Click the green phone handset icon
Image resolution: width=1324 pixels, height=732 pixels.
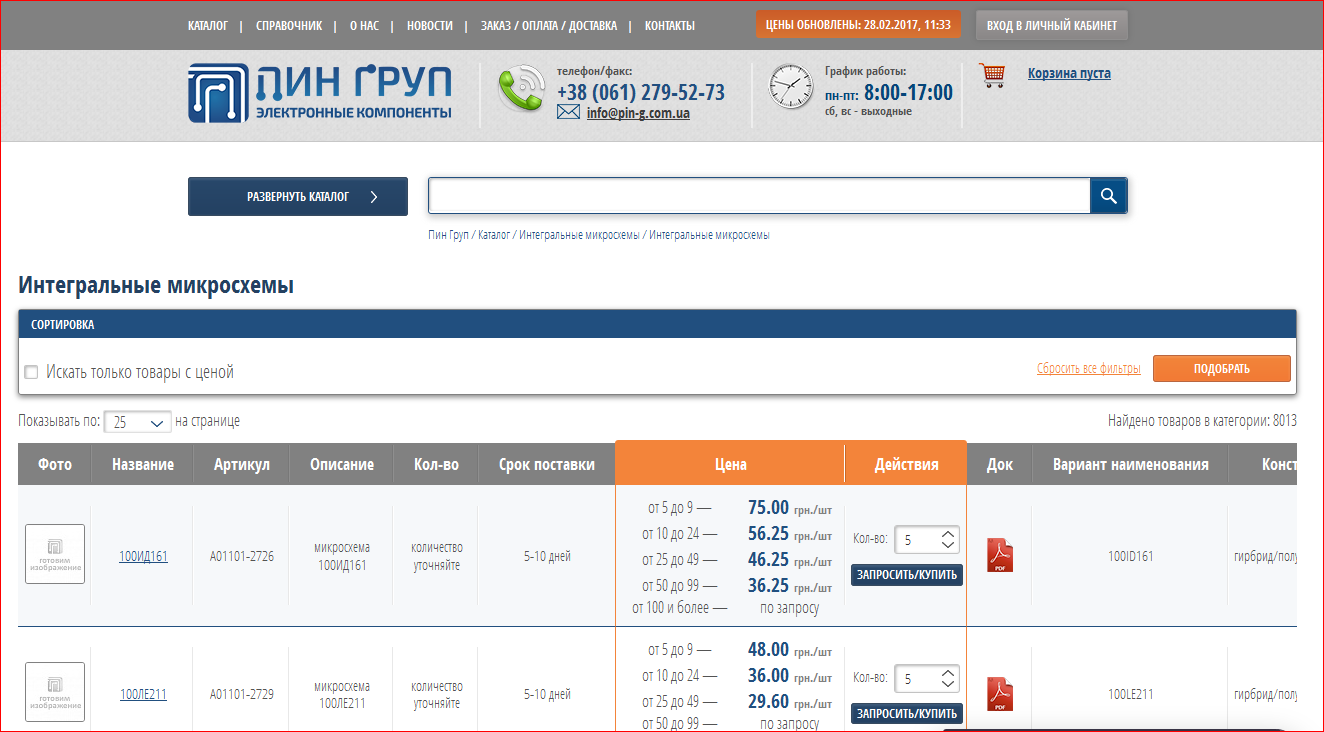[521, 90]
